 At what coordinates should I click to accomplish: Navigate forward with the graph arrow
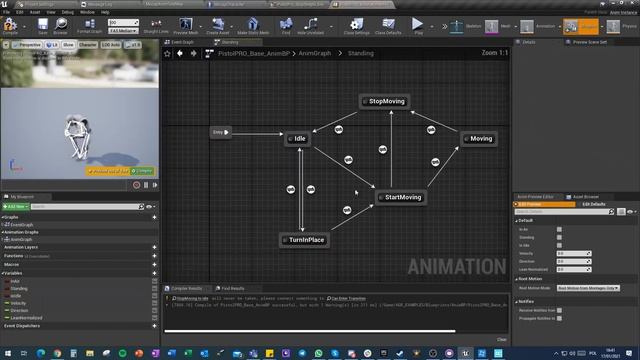193,53
